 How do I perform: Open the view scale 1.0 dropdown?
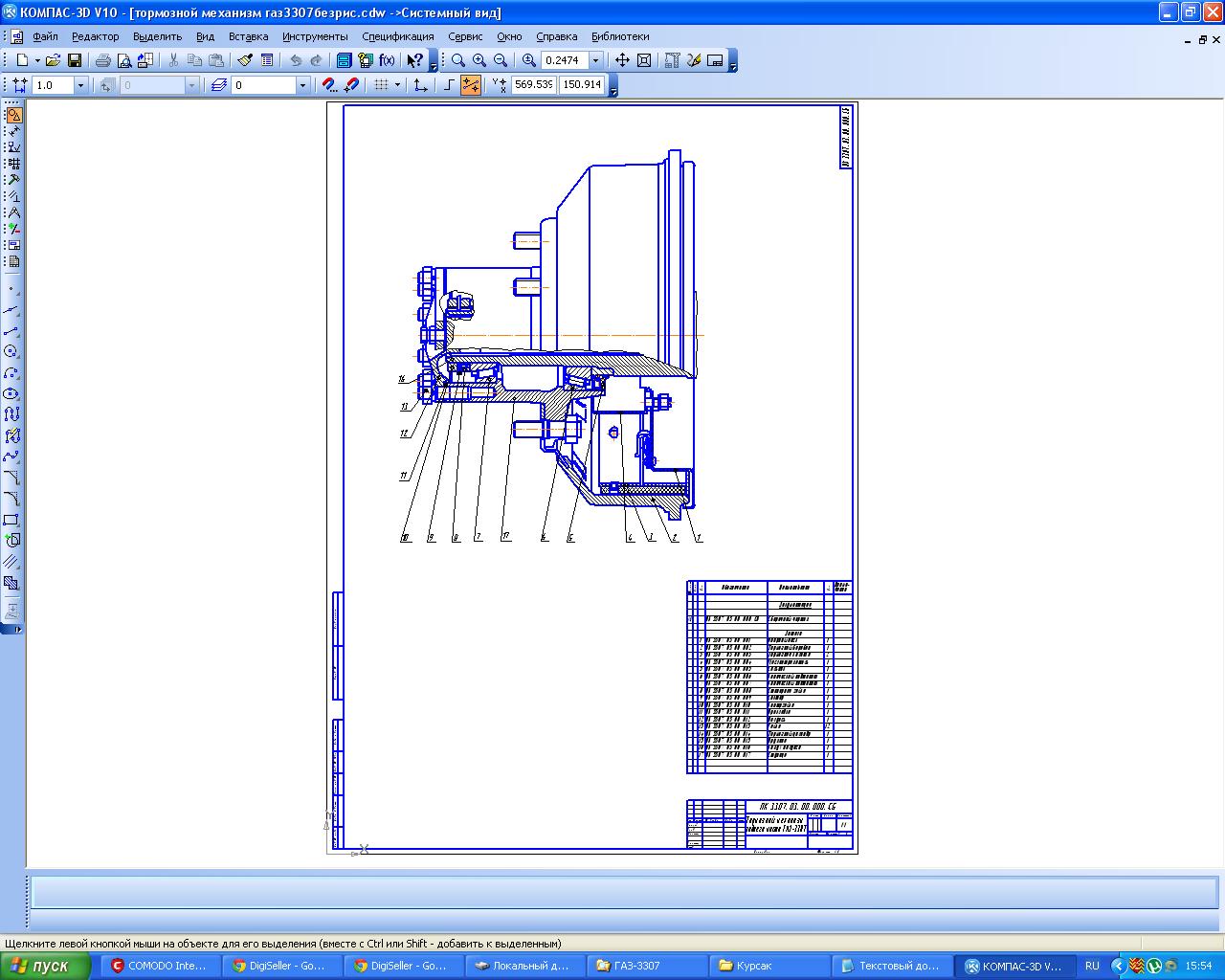click(80, 85)
